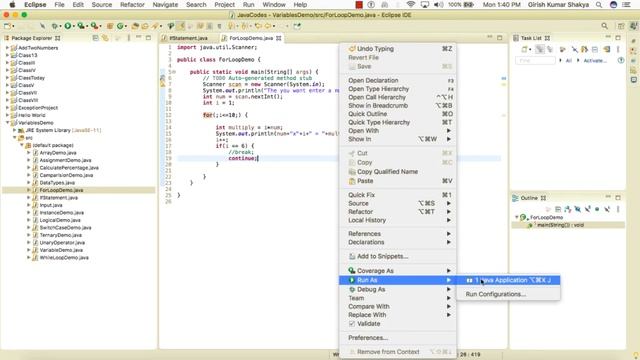Click the Java perspective icon
The height and width of the screenshot is (360, 640).
point(633,26)
